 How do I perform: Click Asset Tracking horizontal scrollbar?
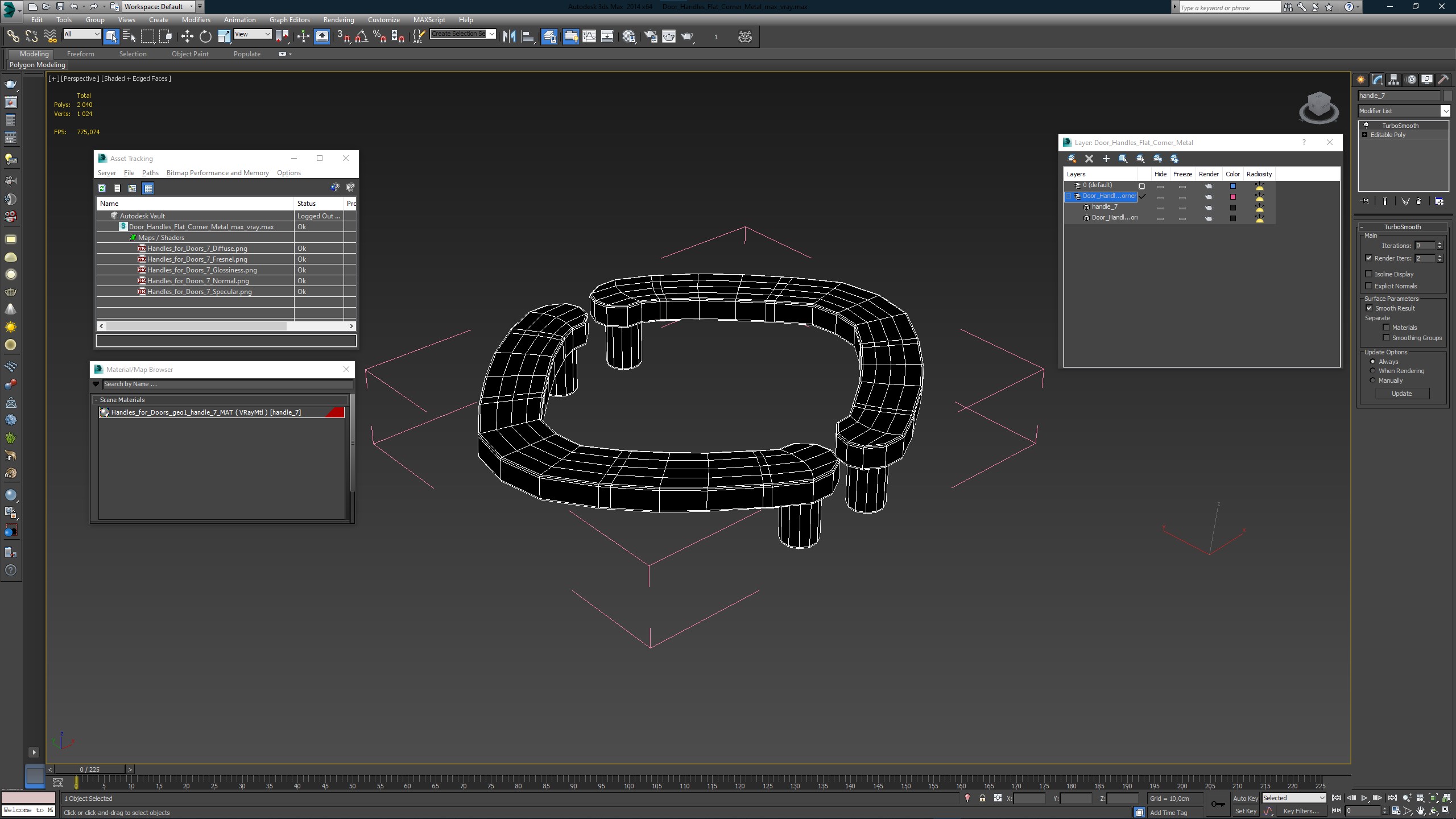click(x=226, y=326)
